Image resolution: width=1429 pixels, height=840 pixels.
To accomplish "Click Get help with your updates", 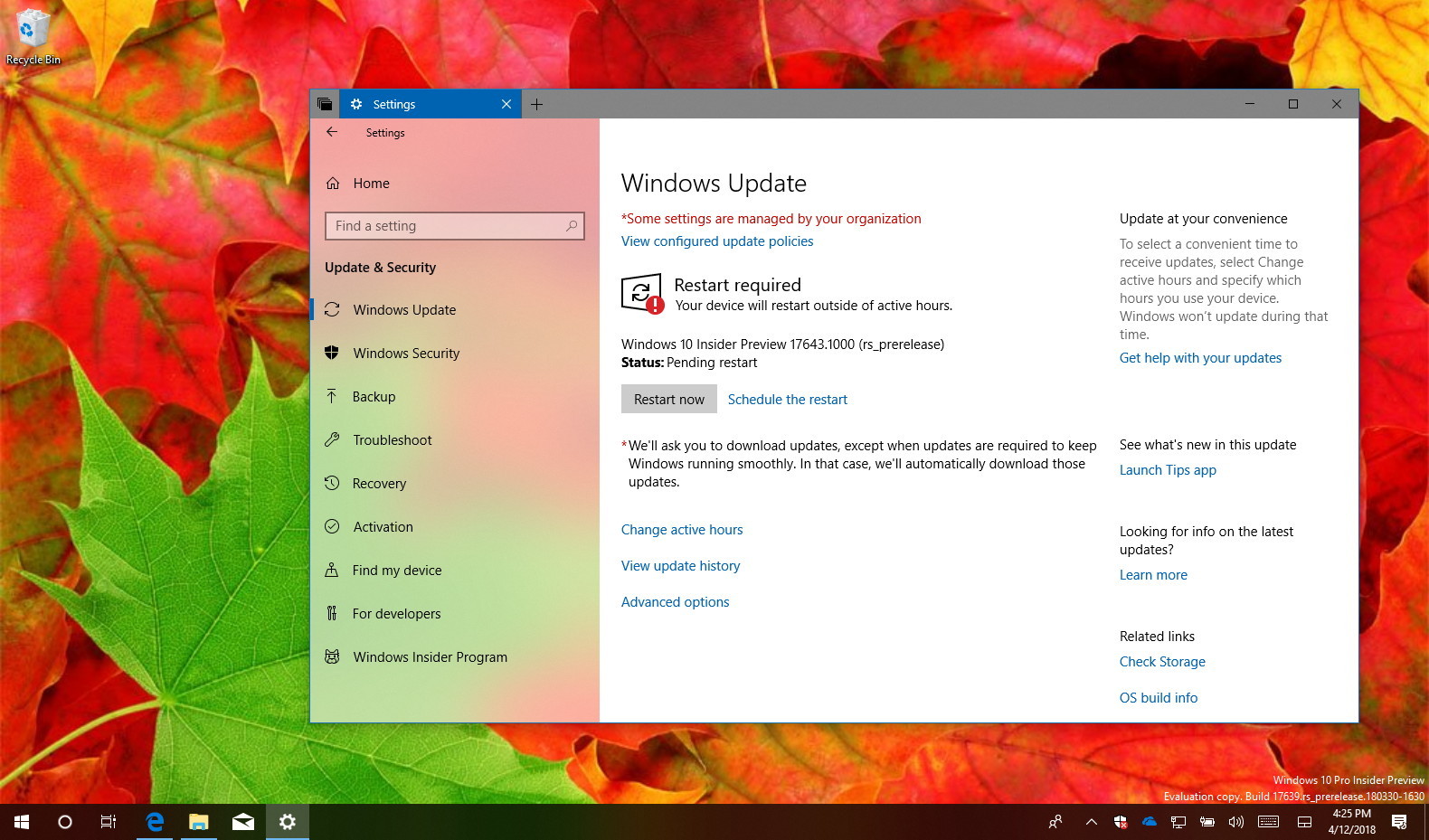I will tap(1200, 358).
